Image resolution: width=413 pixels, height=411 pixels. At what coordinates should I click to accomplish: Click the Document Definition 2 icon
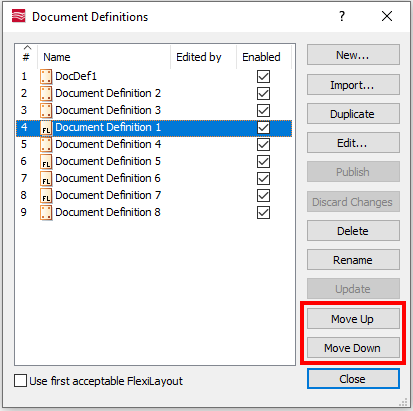[46, 93]
